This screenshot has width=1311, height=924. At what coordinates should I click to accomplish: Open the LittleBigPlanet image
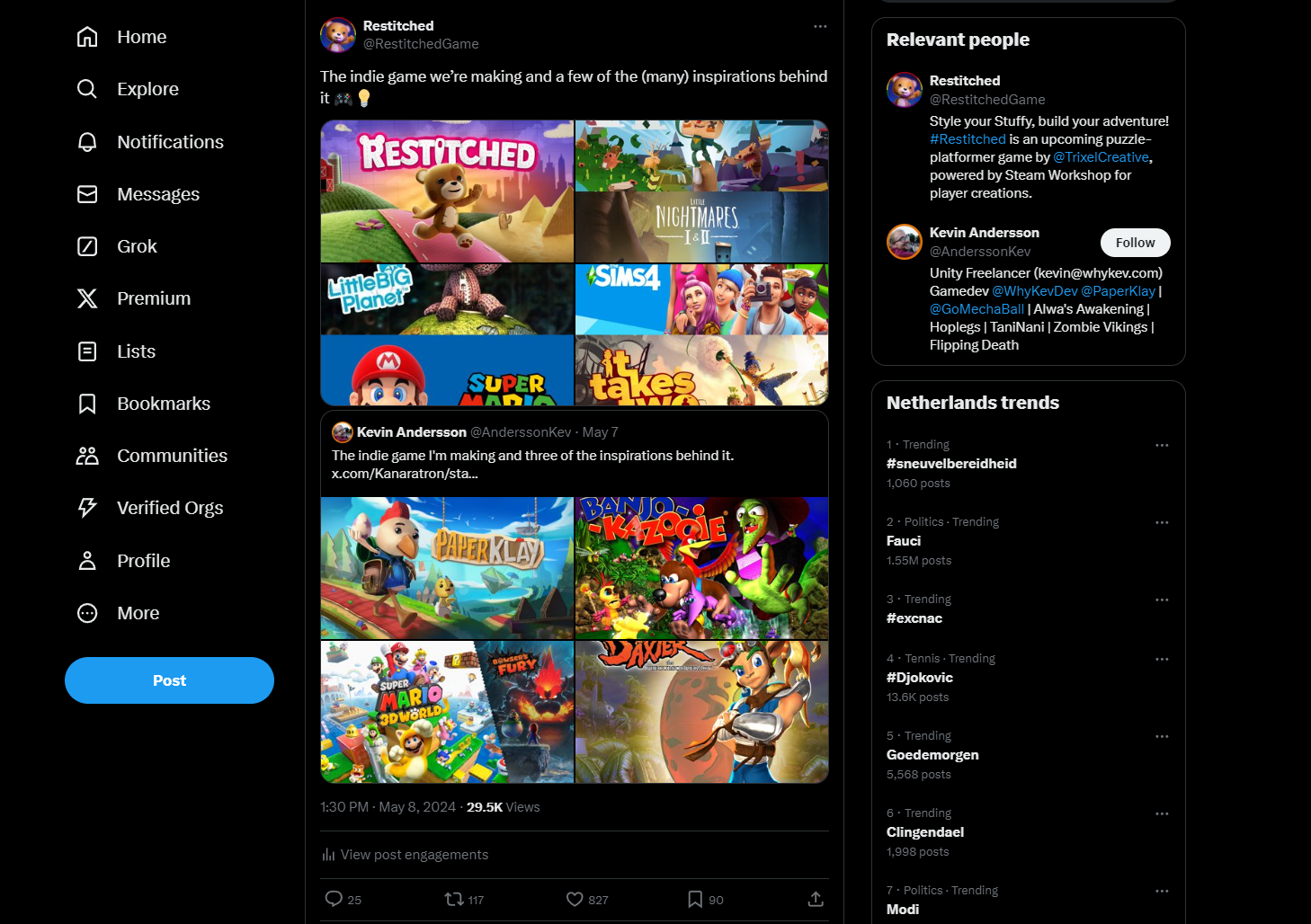pyautogui.click(x=447, y=299)
